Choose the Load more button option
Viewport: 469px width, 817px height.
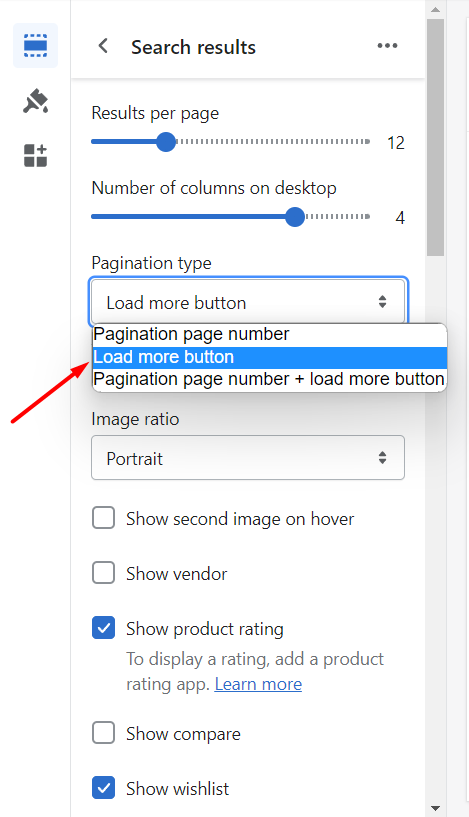coord(269,357)
